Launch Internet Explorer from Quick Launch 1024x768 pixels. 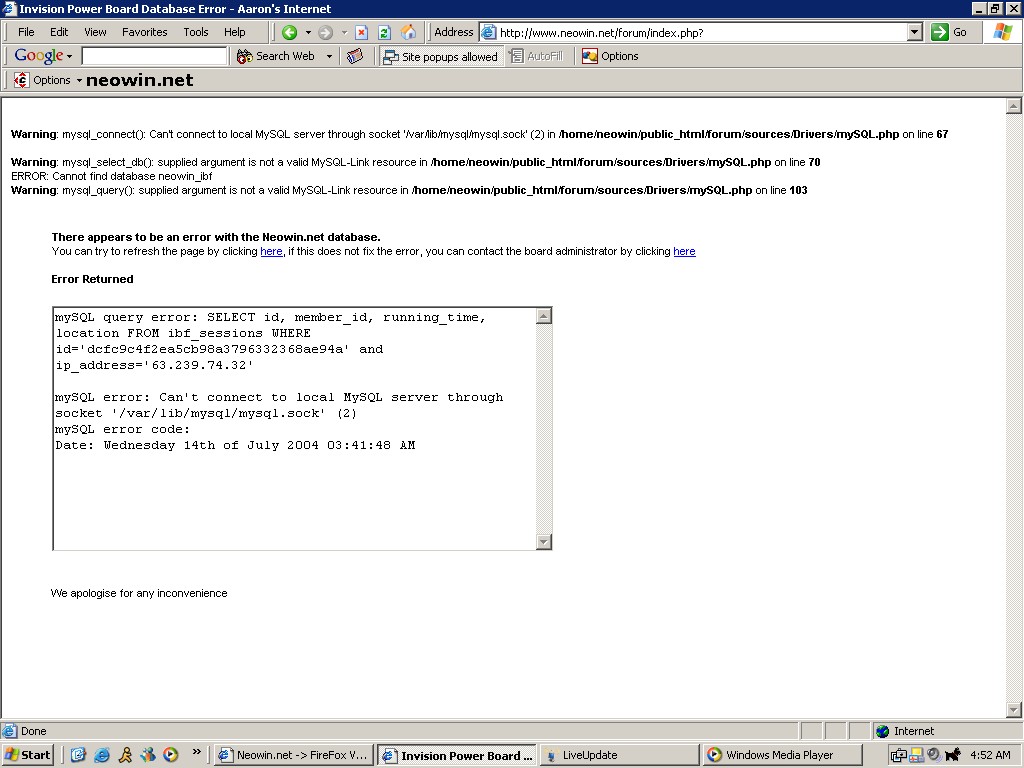[x=102, y=755]
